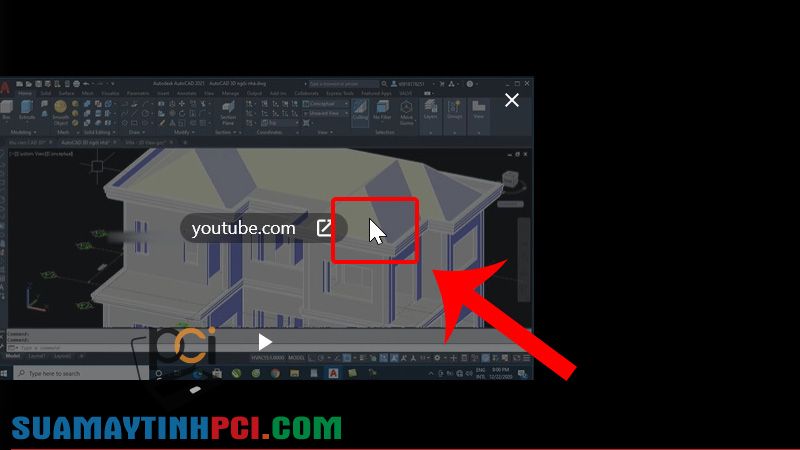Expand the Modeling panel dropdown
This screenshot has width=800, height=450.
point(23,132)
